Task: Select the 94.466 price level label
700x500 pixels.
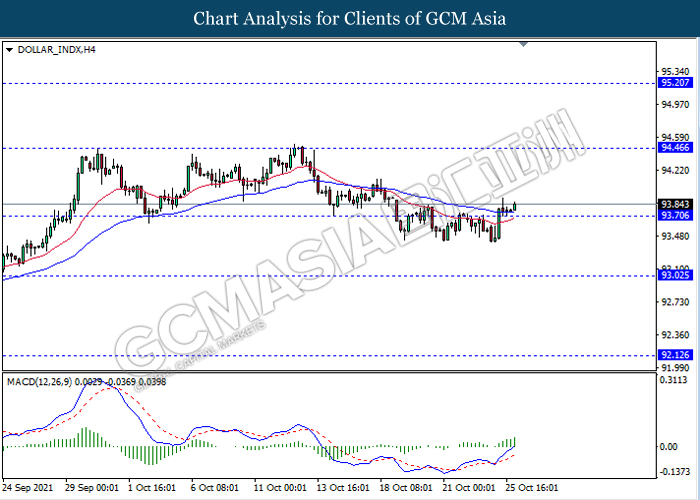Action: 675,148
